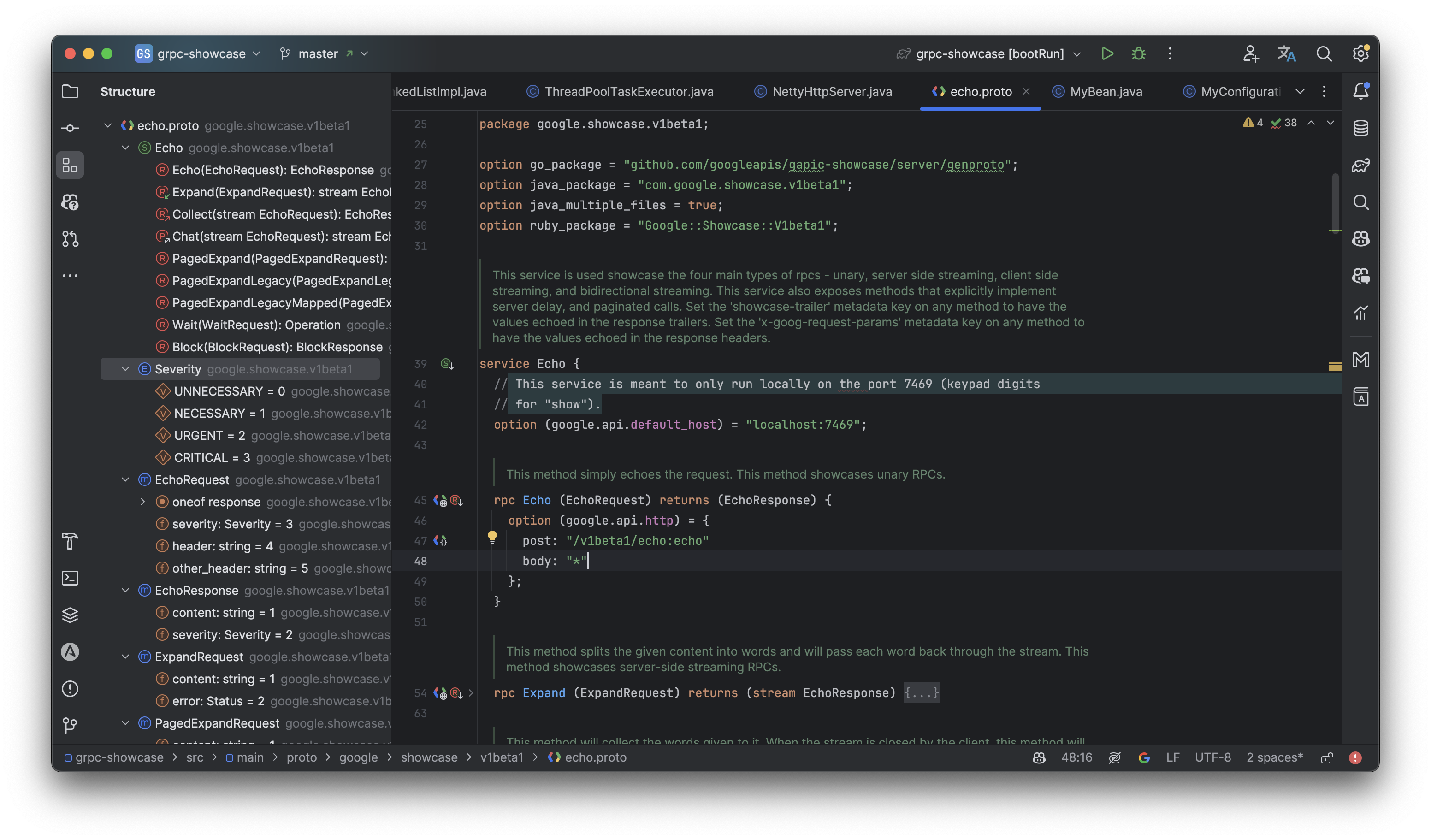The height and width of the screenshot is (840, 1431).
Task: Click the intention light bulb in the gutter
Action: (492, 537)
